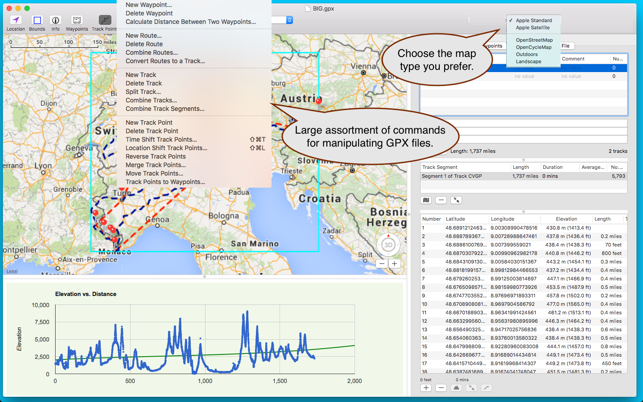Pick Outdoors from map type list
This screenshot has width=643, height=402.
(x=526, y=54)
